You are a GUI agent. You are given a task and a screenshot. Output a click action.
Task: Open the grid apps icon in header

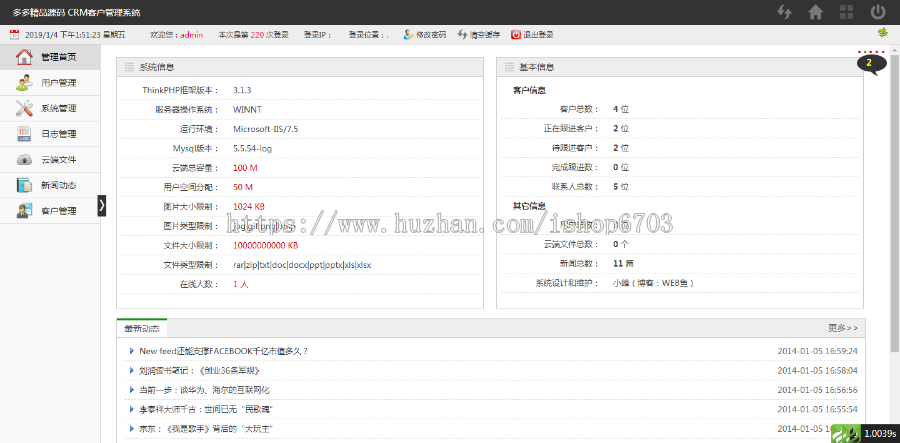pyautogui.click(x=847, y=12)
